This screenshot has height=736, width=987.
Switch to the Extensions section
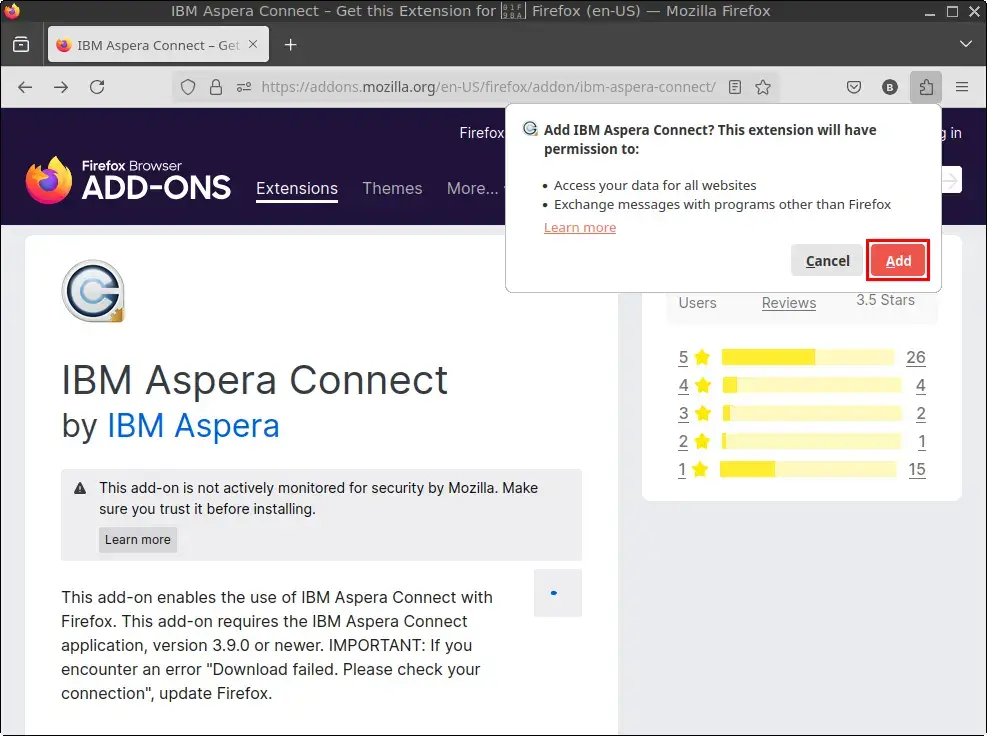296,188
